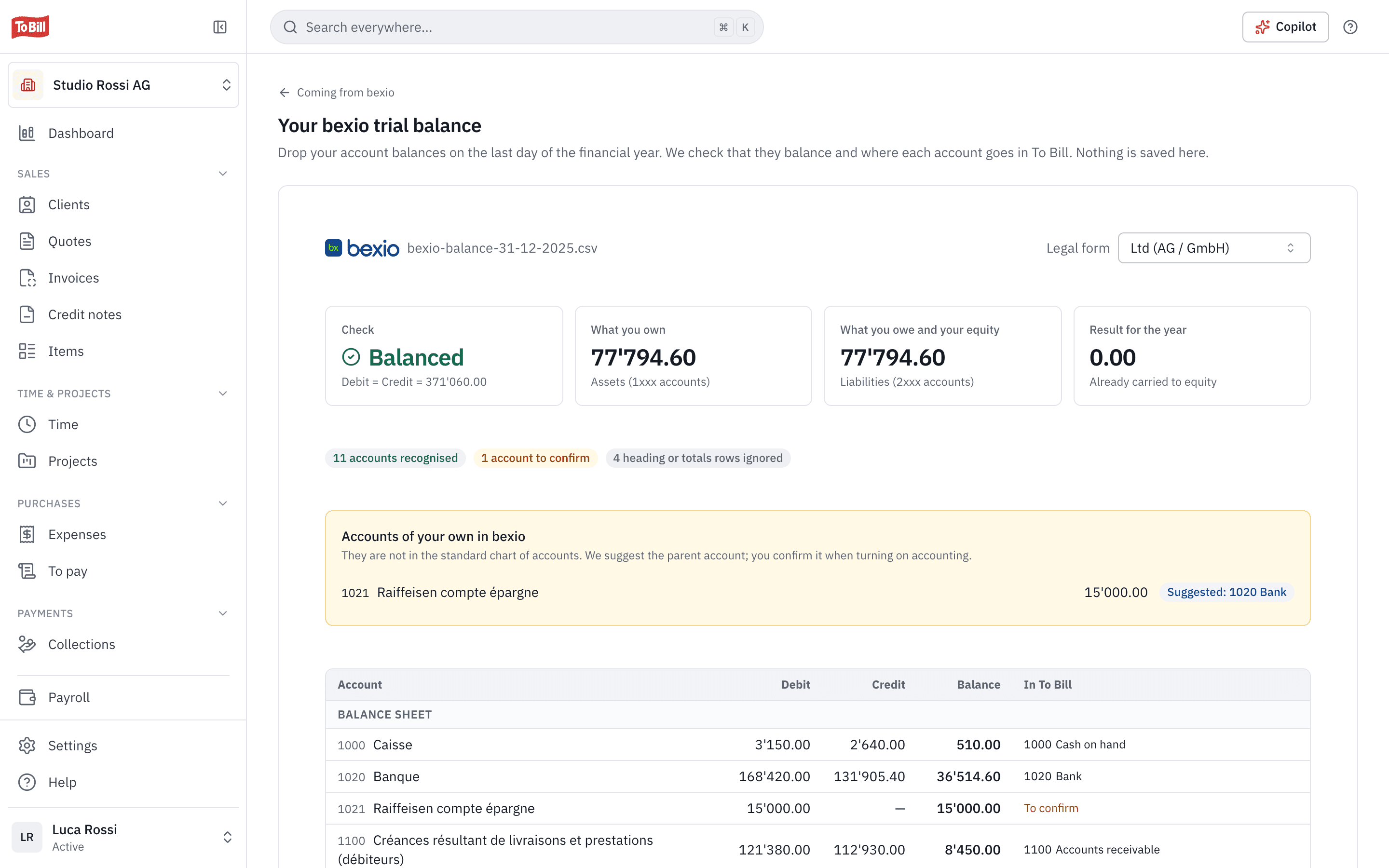Open the Copilot button
Image resolution: width=1389 pixels, height=868 pixels.
[x=1285, y=27]
